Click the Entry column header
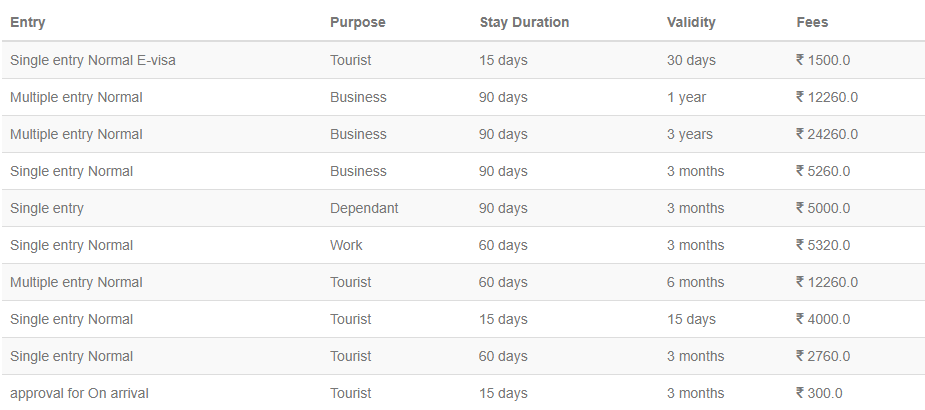 click(28, 22)
